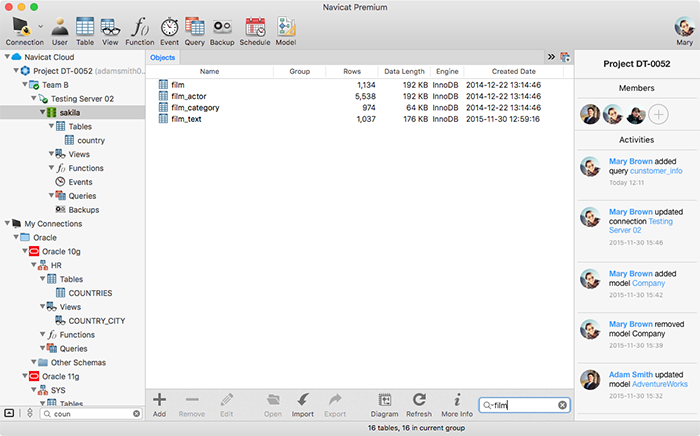
Task: Focus the sidebar coun search field
Action: click(91, 414)
